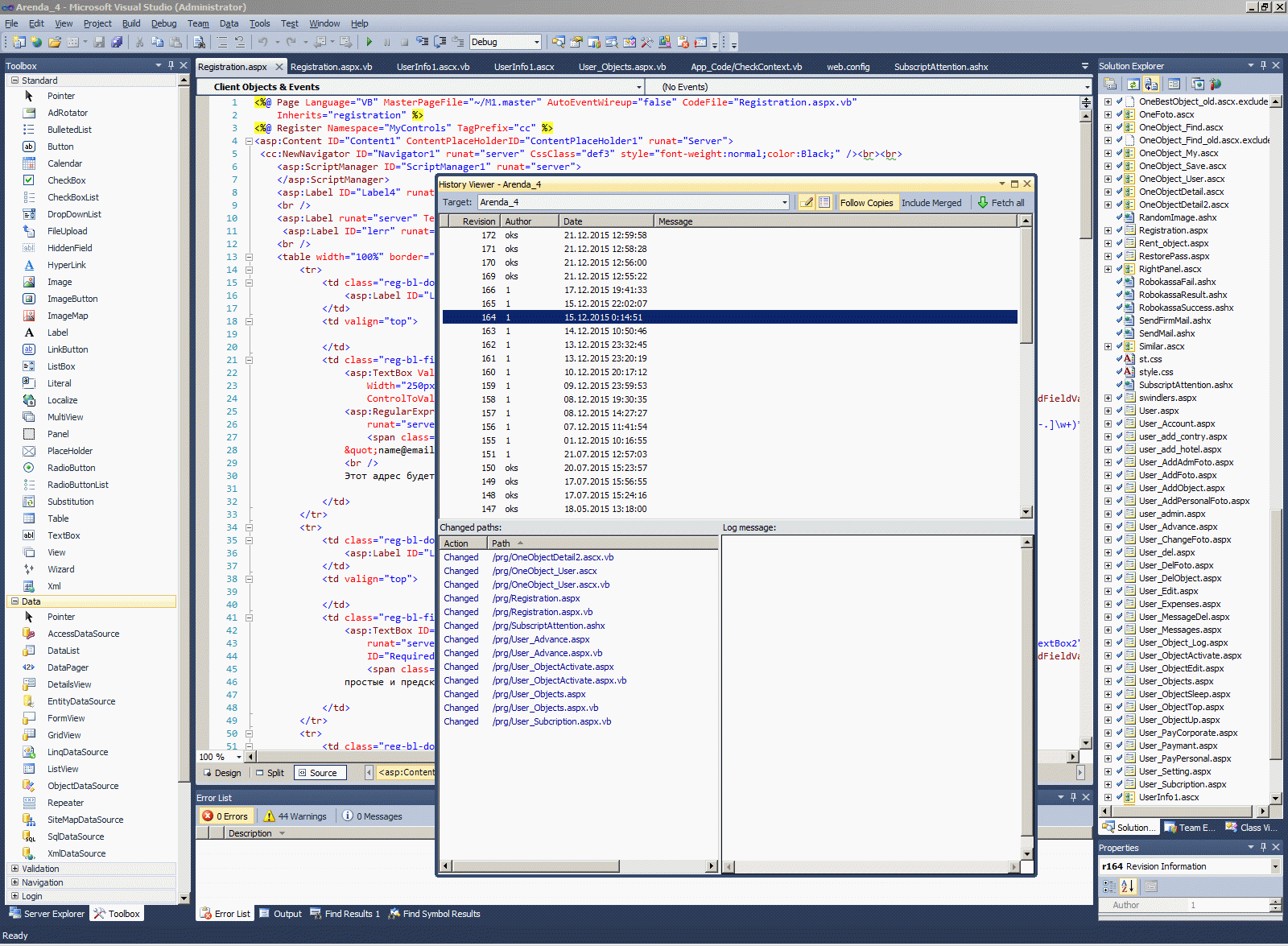Switch editor to Split view

point(270,773)
